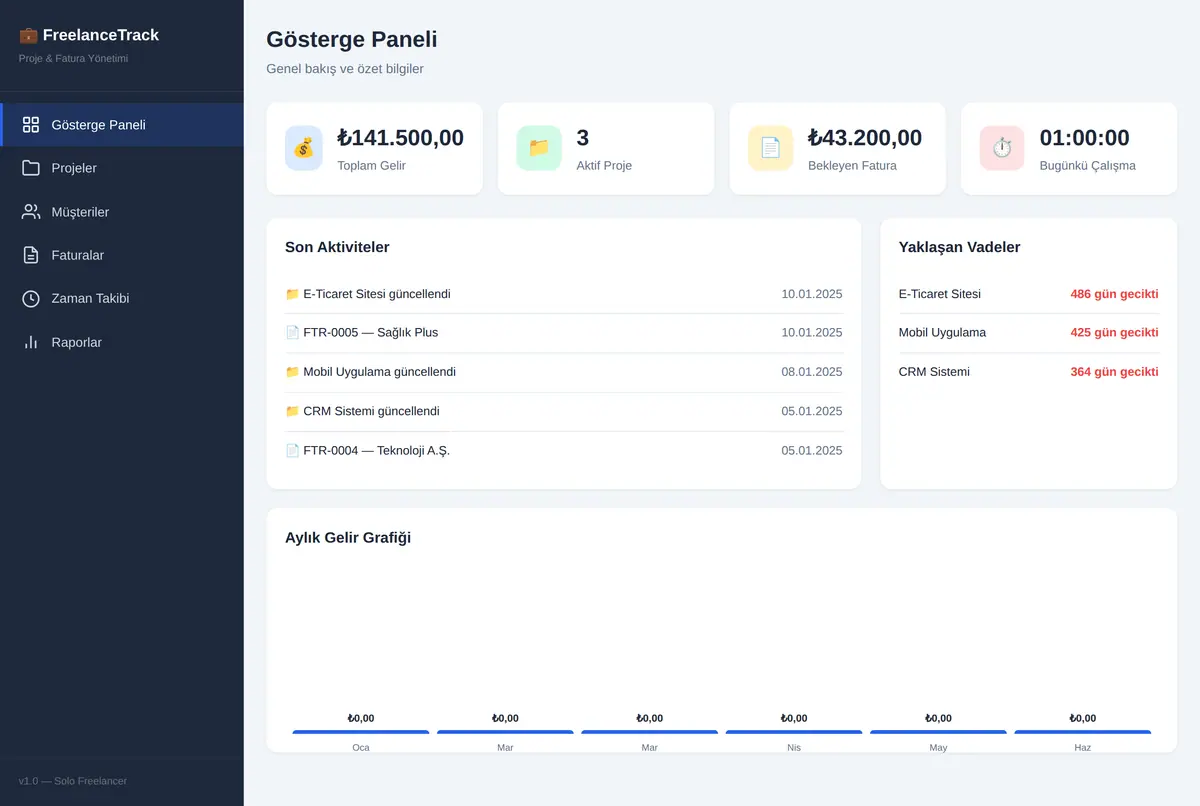Open Zaman Takibi via the clock icon
Screen dimensions: 1200x806
coord(31,298)
